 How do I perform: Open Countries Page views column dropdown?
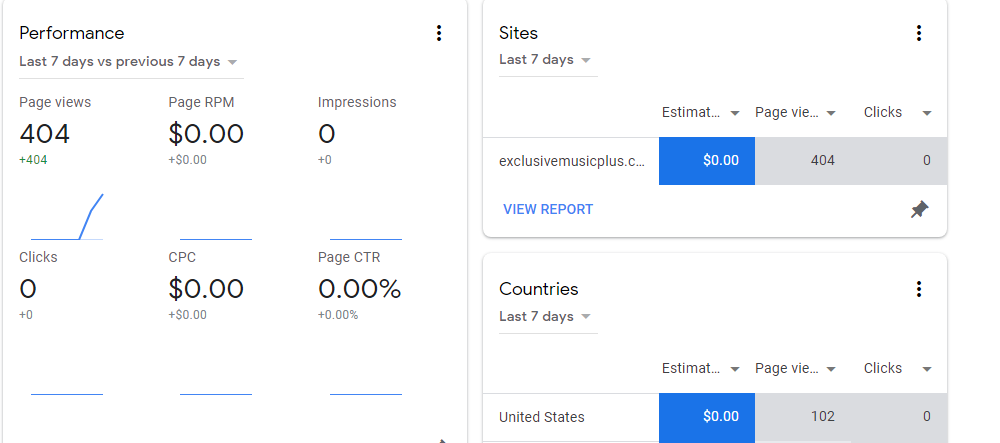coord(830,369)
